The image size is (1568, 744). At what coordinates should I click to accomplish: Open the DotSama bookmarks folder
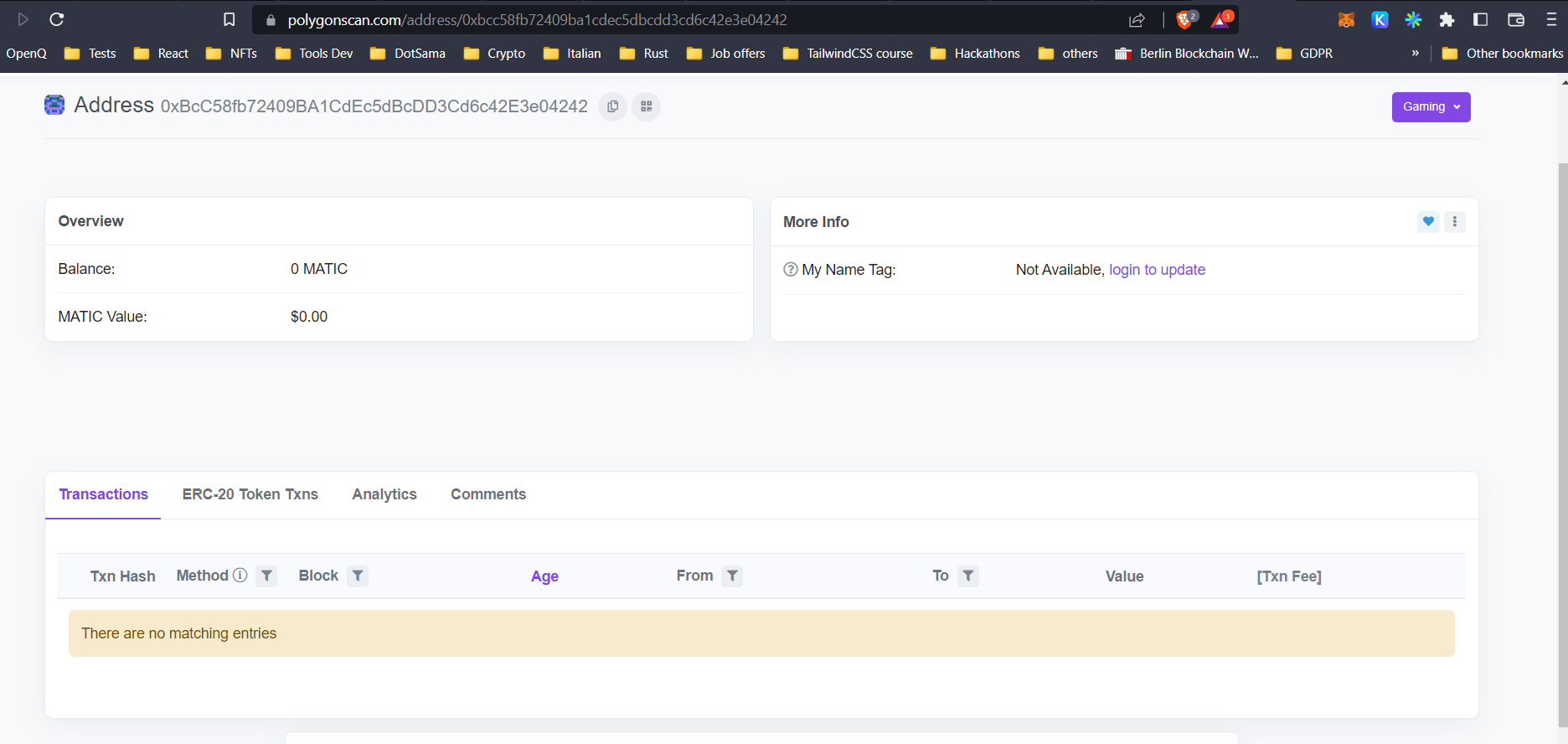point(408,53)
